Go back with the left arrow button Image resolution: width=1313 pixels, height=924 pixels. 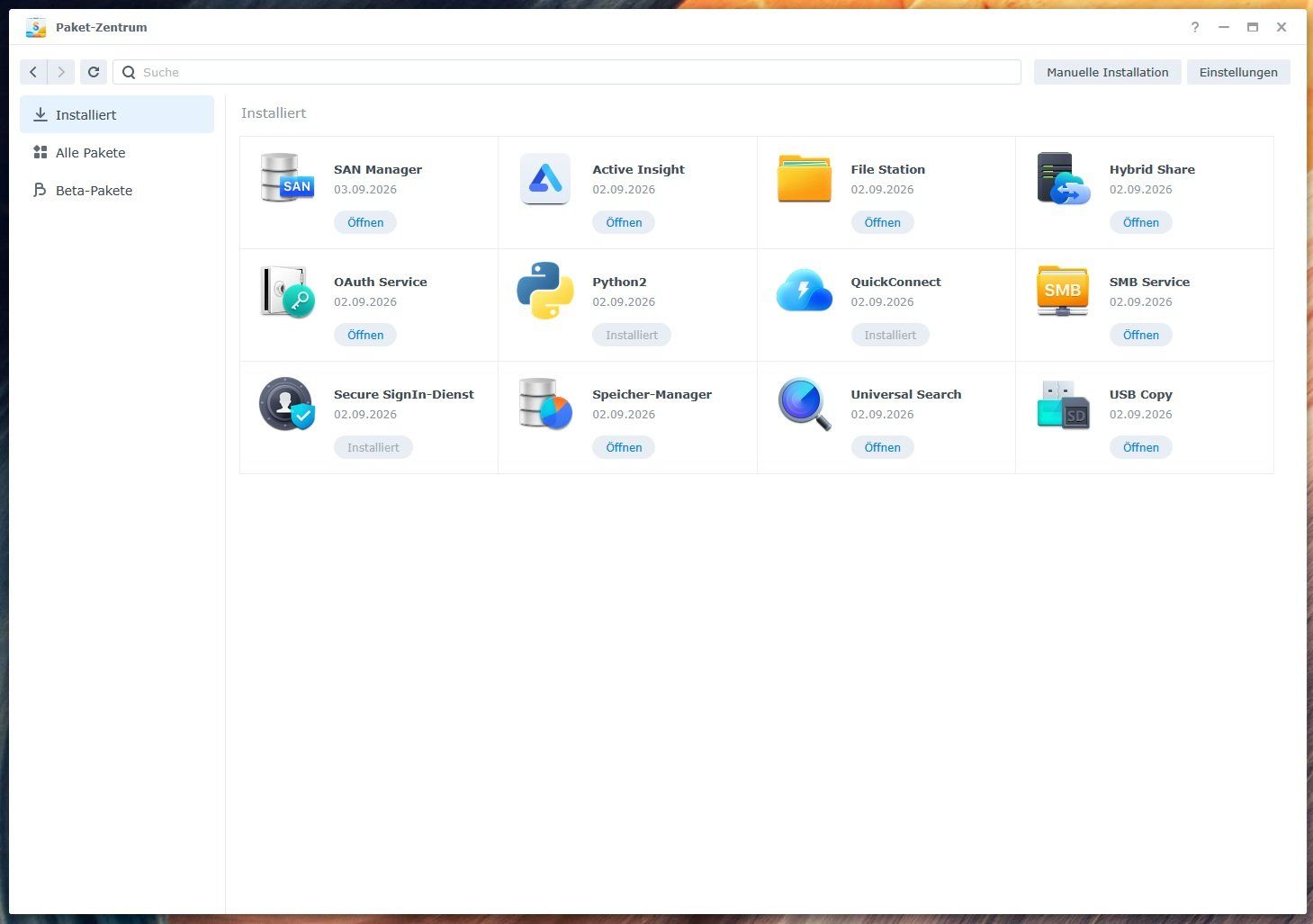pyautogui.click(x=33, y=72)
